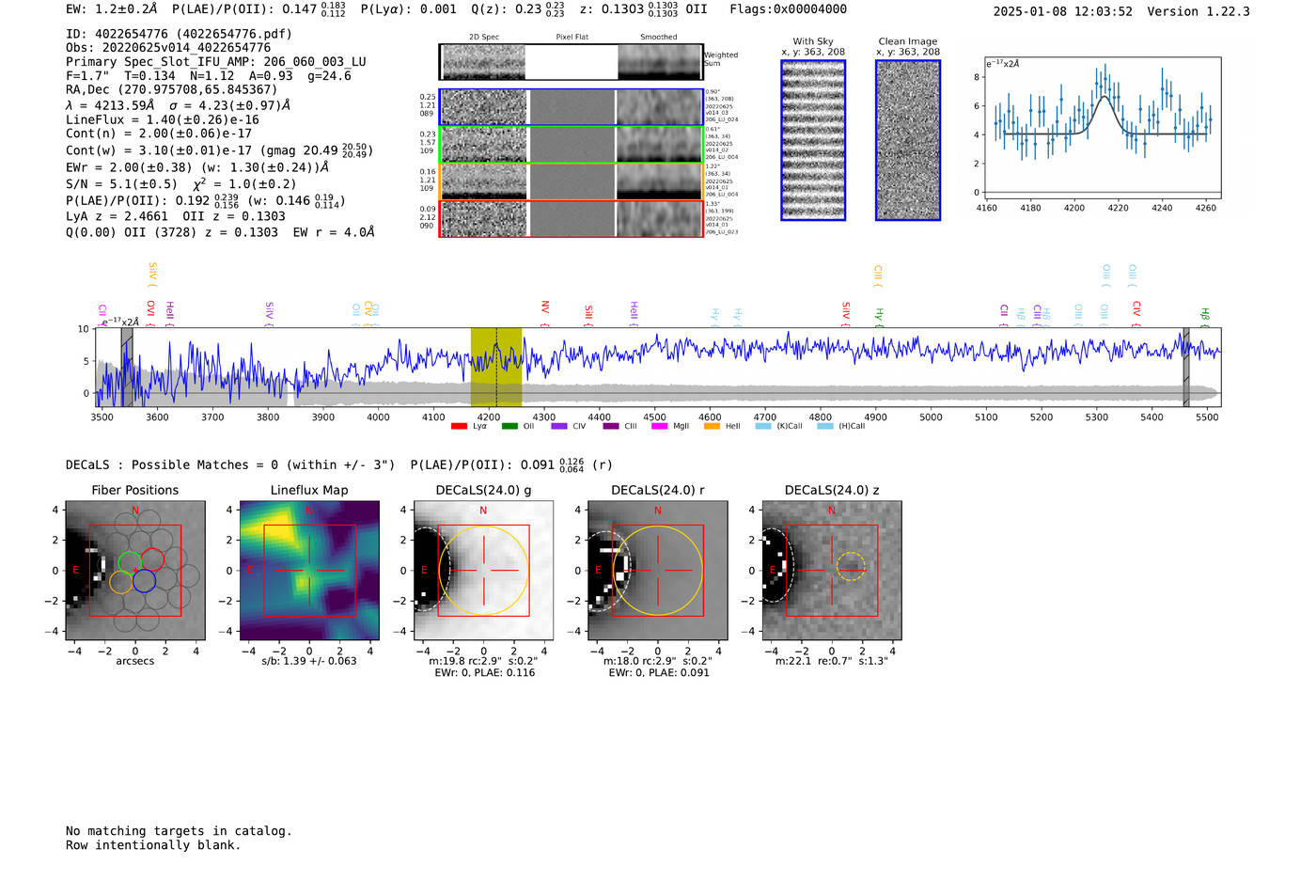The height and width of the screenshot is (896, 1316).
Task: Click the red NV line label
Action: pyautogui.click(x=545, y=311)
